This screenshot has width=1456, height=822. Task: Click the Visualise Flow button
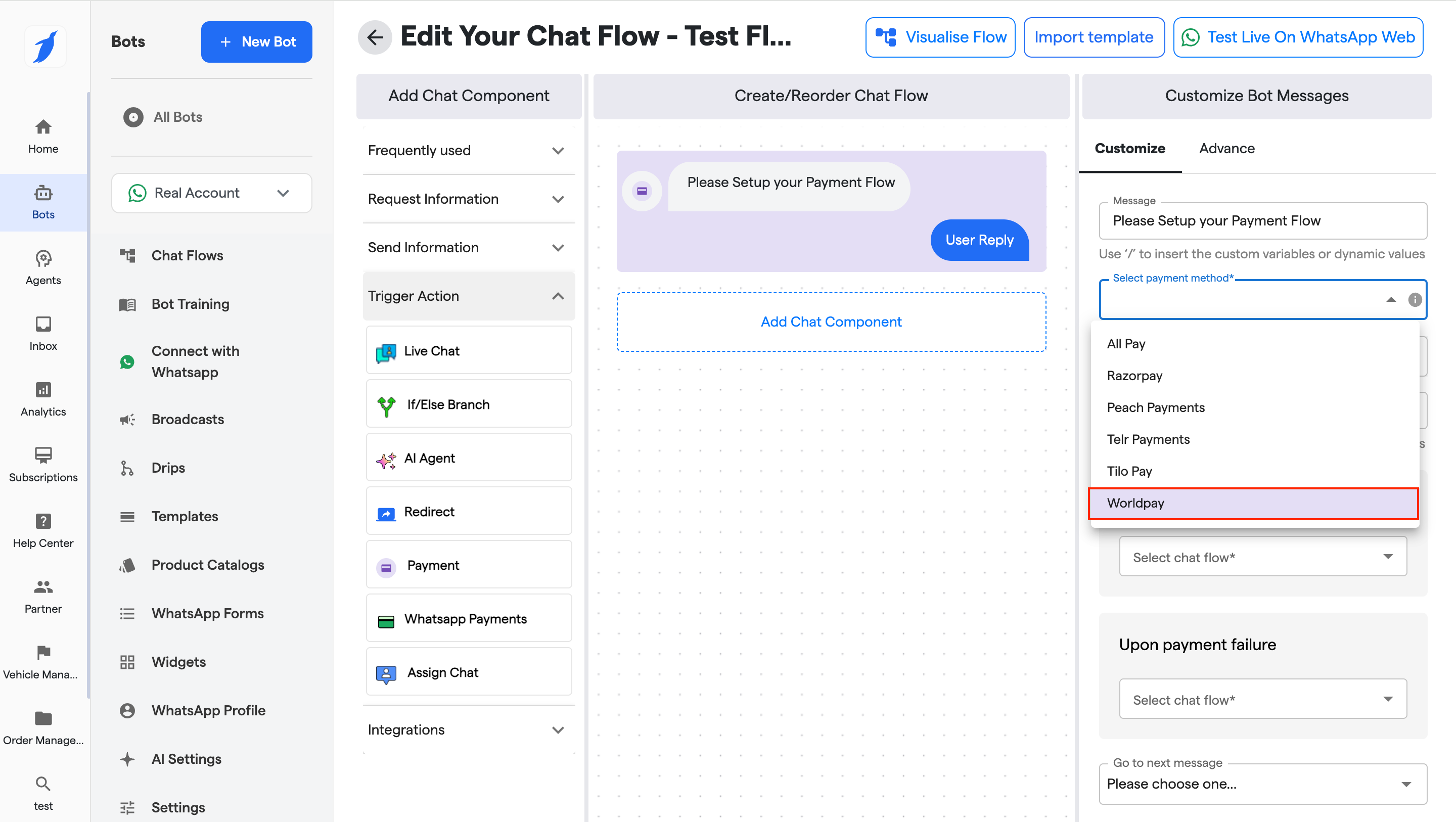[x=940, y=37]
